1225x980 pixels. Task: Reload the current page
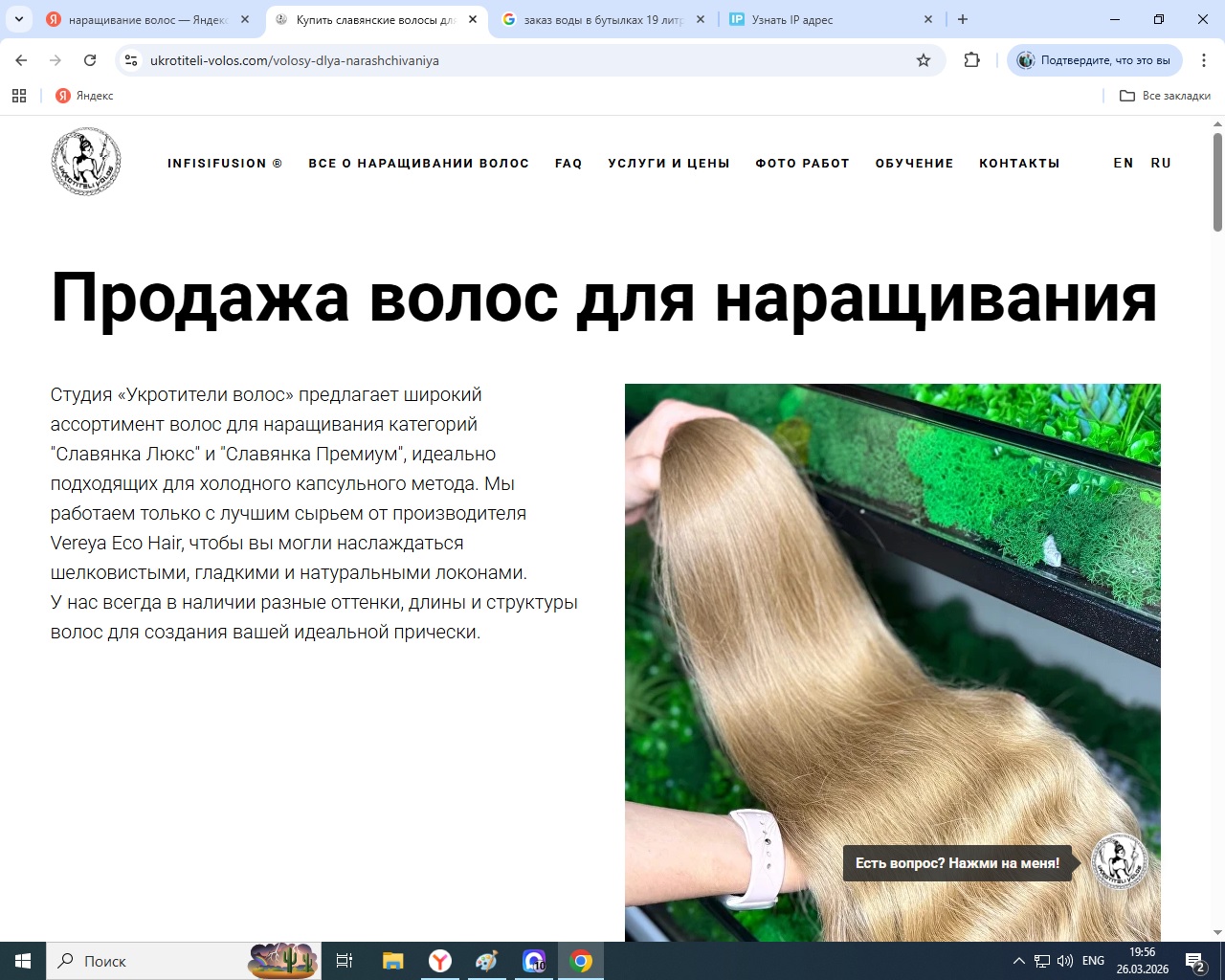click(90, 60)
